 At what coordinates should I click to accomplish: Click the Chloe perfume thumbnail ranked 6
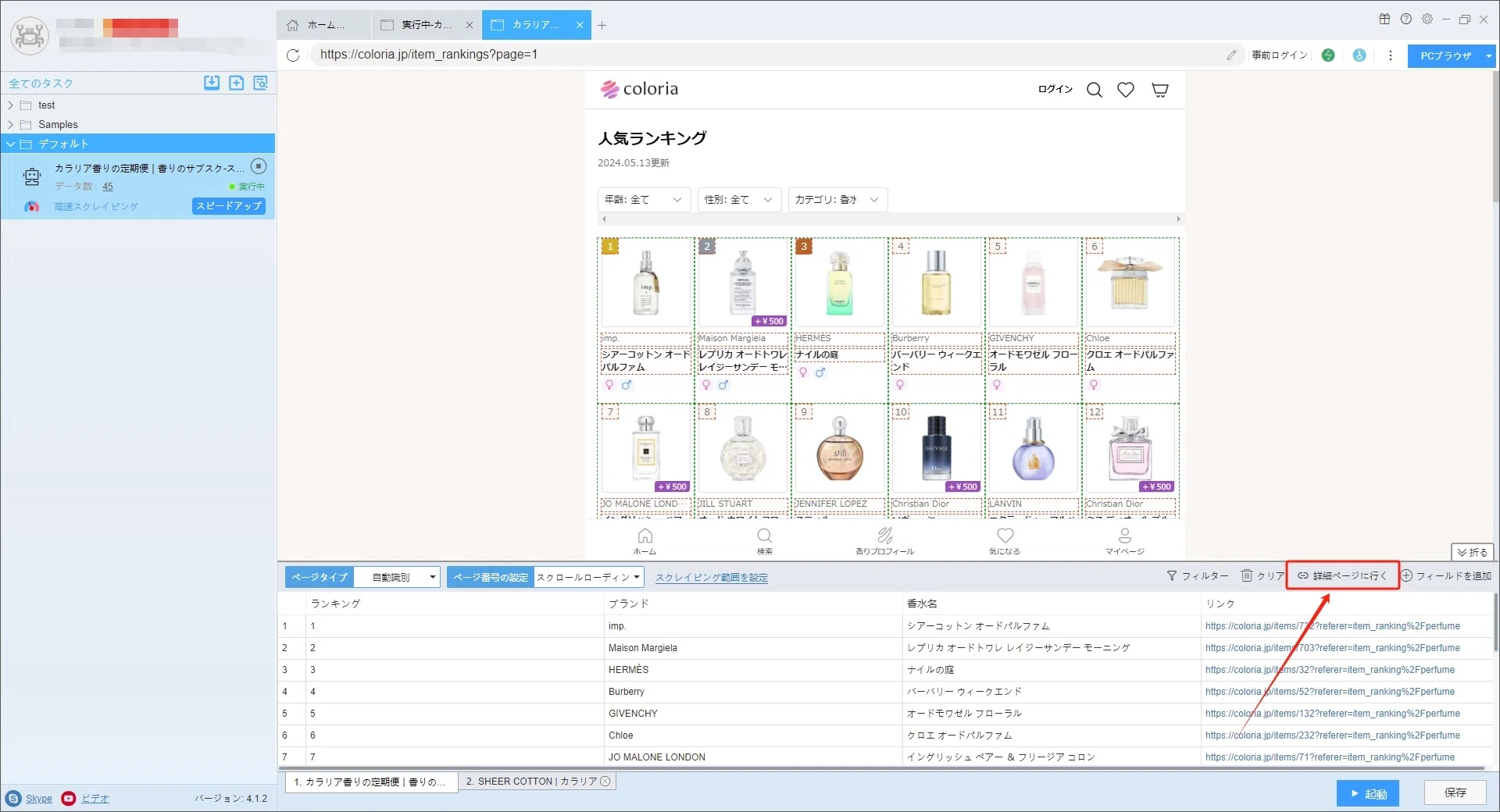point(1130,283)
